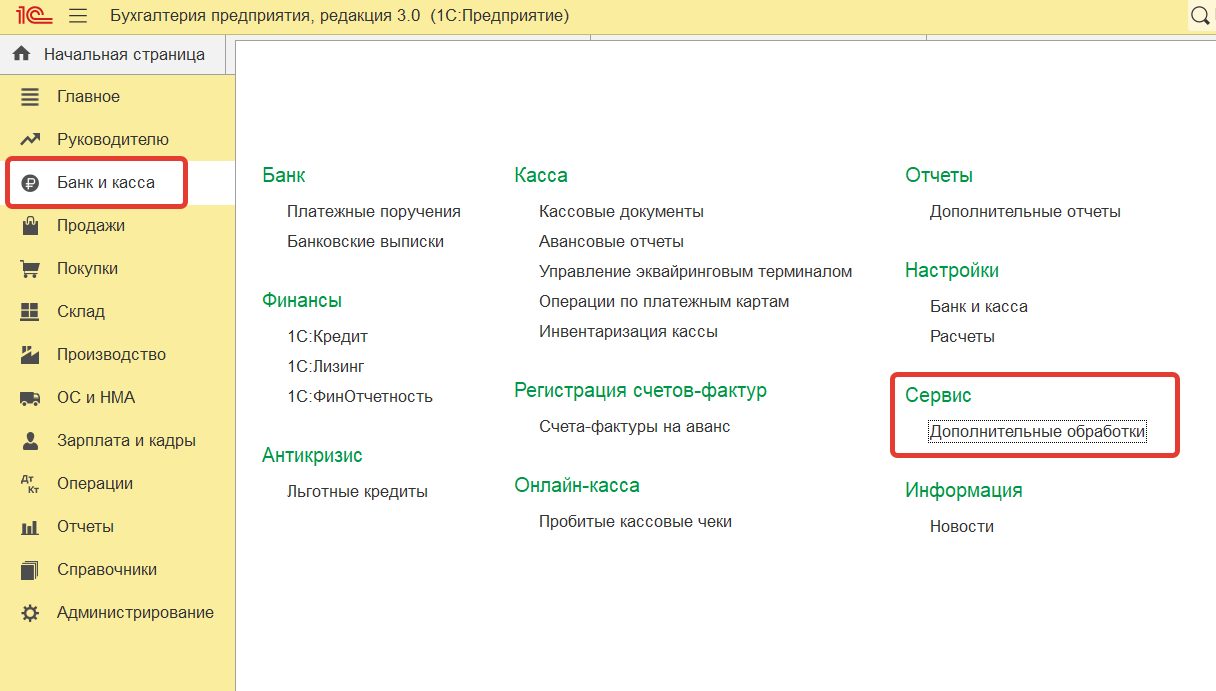The height and width of the screenshot is (691, 1216).
Task: Click the cart icon for Покупки
Action: (30, 269)
